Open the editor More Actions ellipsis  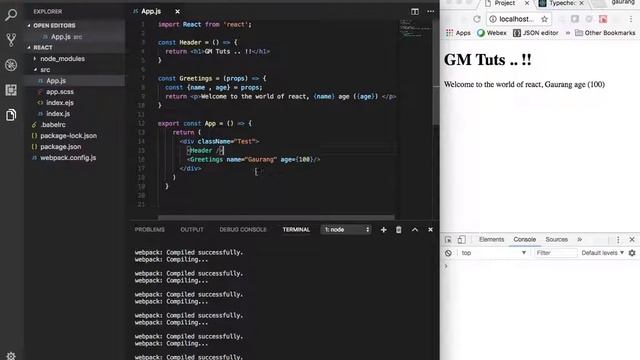tap(431, 11)
